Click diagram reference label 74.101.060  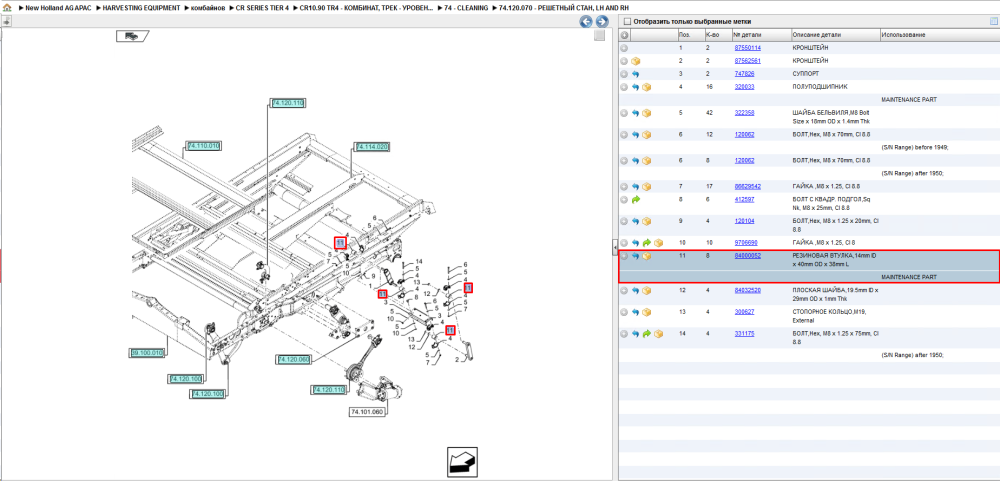pyautogui.click(x=367, y=412)
